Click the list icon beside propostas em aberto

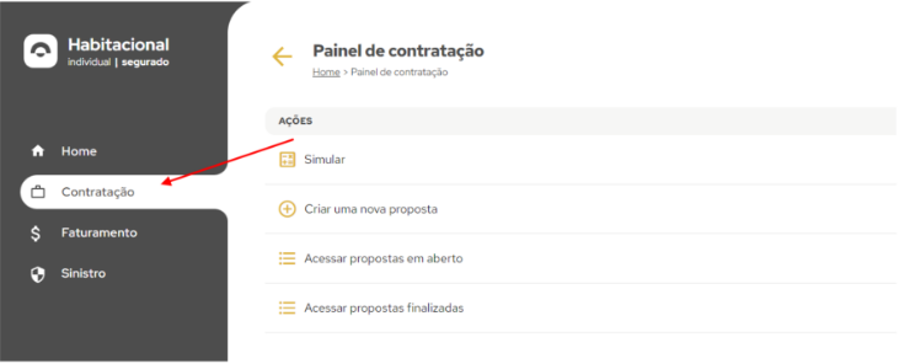[287, 259]
